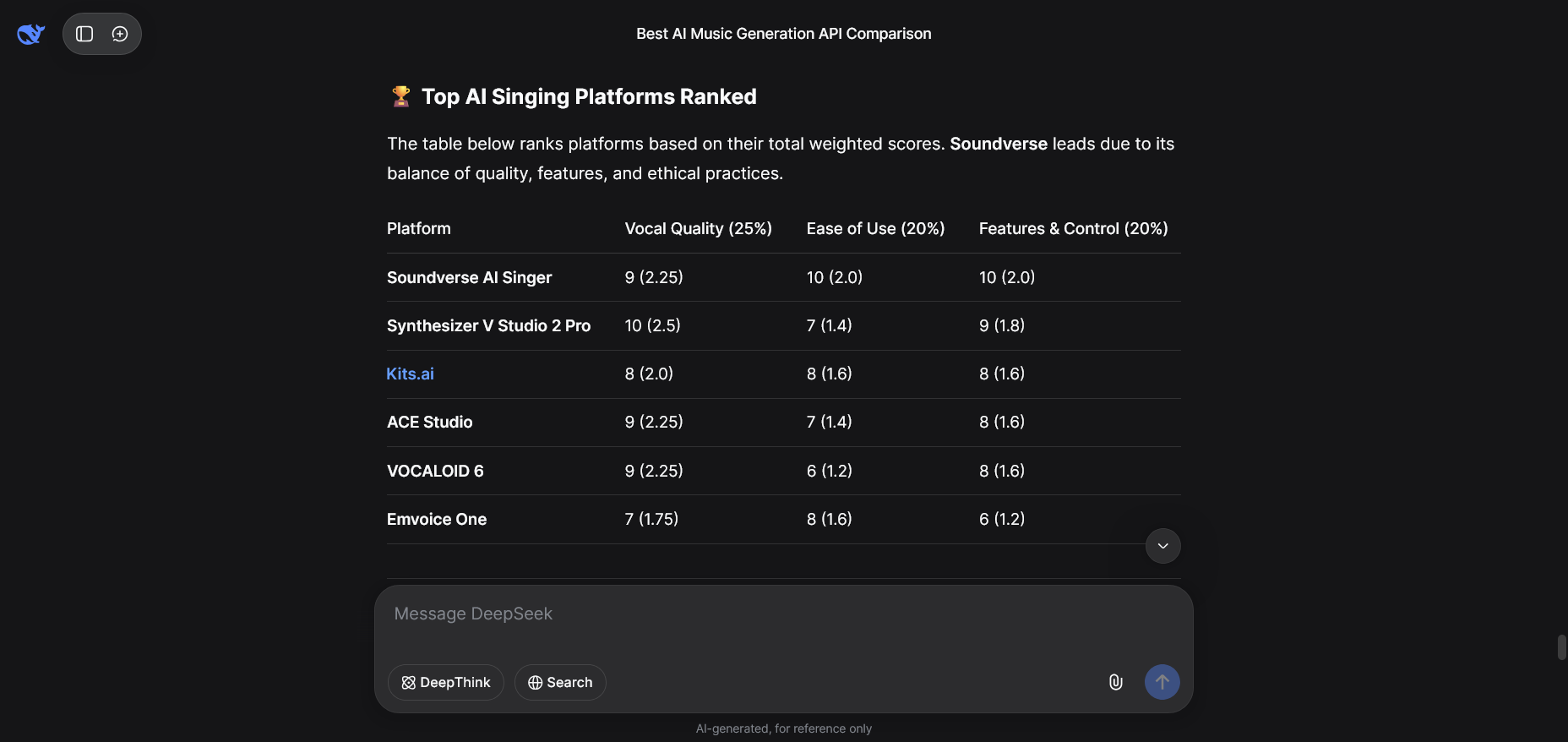Toggle the sidebar panel icon
Image resolution: width=1568 pixels, height=742 pixels.
84,34
